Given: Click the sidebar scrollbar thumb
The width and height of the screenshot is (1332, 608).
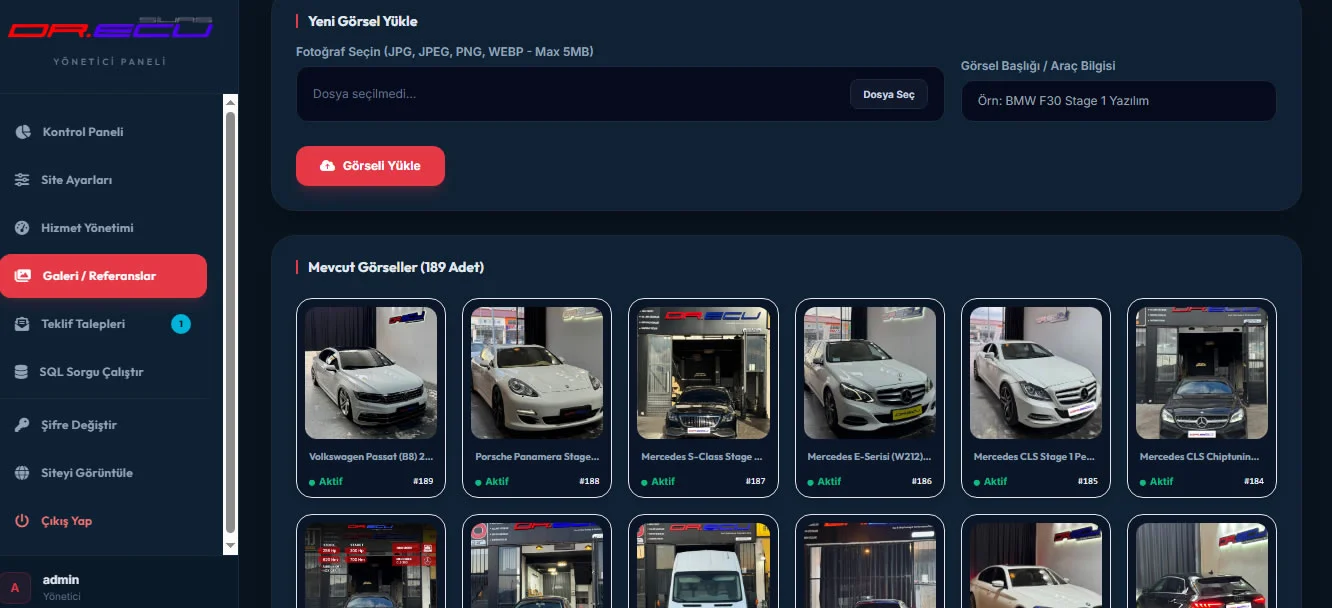Looking at the screenshot, I should [x=230, y=322].
